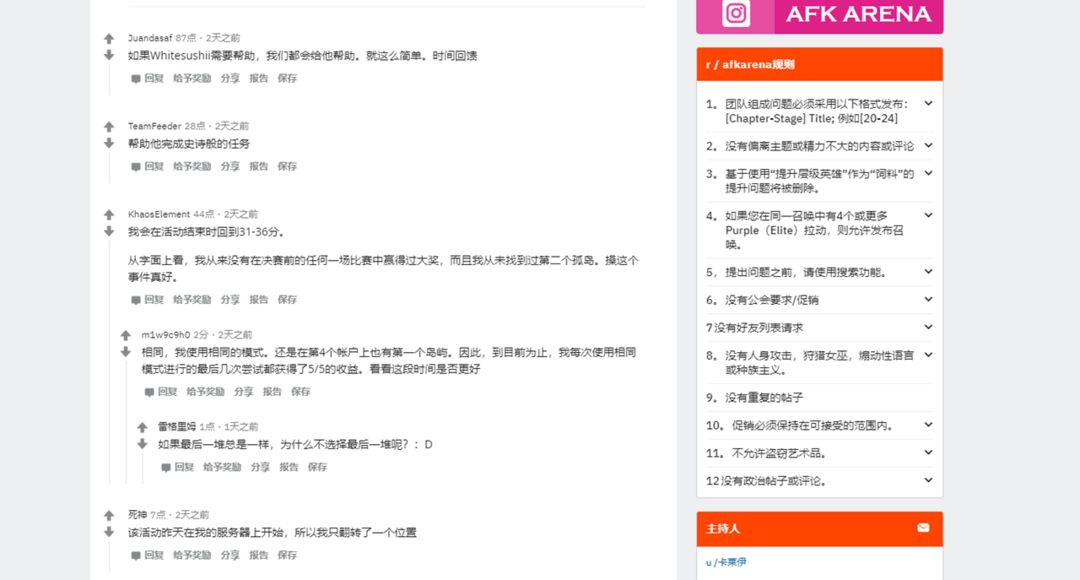
Task: Expand rule 7 没有好友列表请求
Action: pyautogui.click(x=928, y=327)
